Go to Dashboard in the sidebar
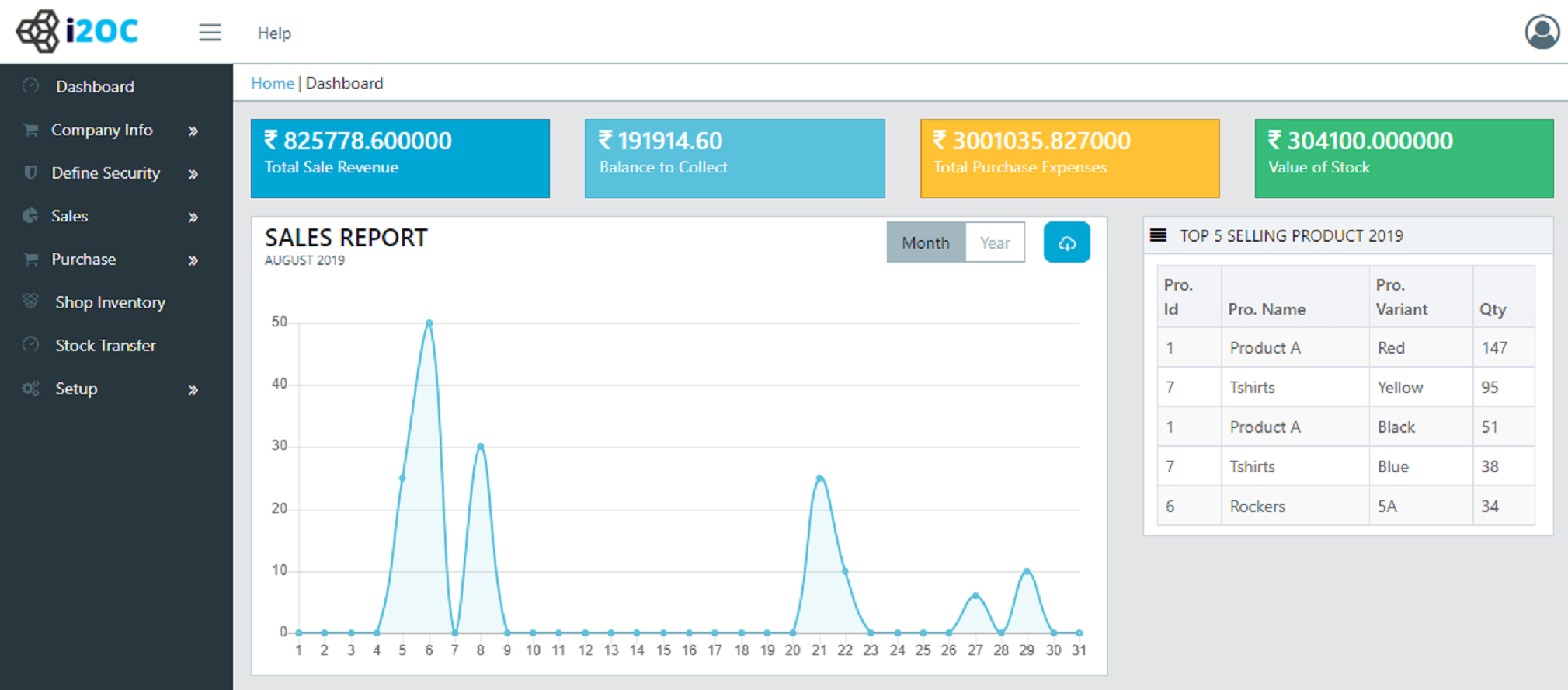1568x690 pixels. pyautogui.click(x=95, y=87)
